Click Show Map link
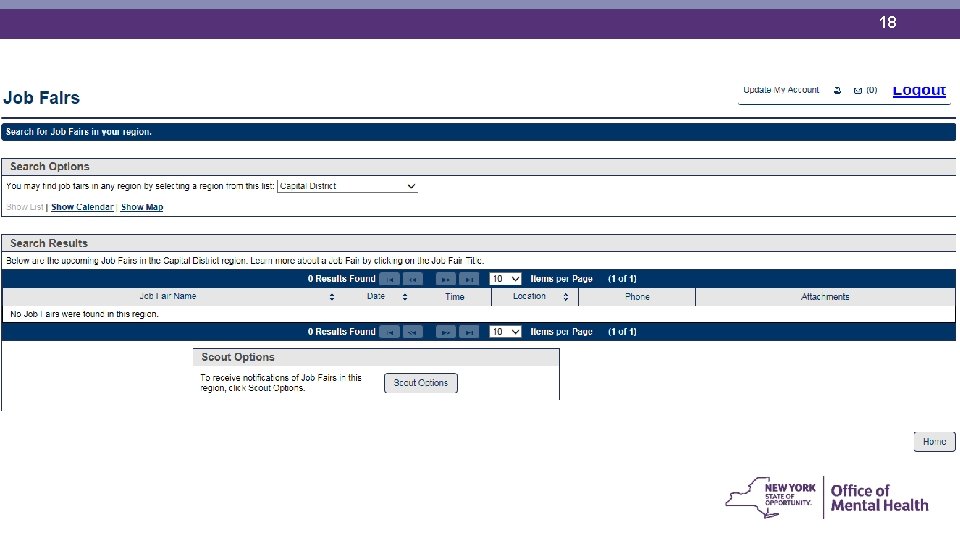 [142, 207]
